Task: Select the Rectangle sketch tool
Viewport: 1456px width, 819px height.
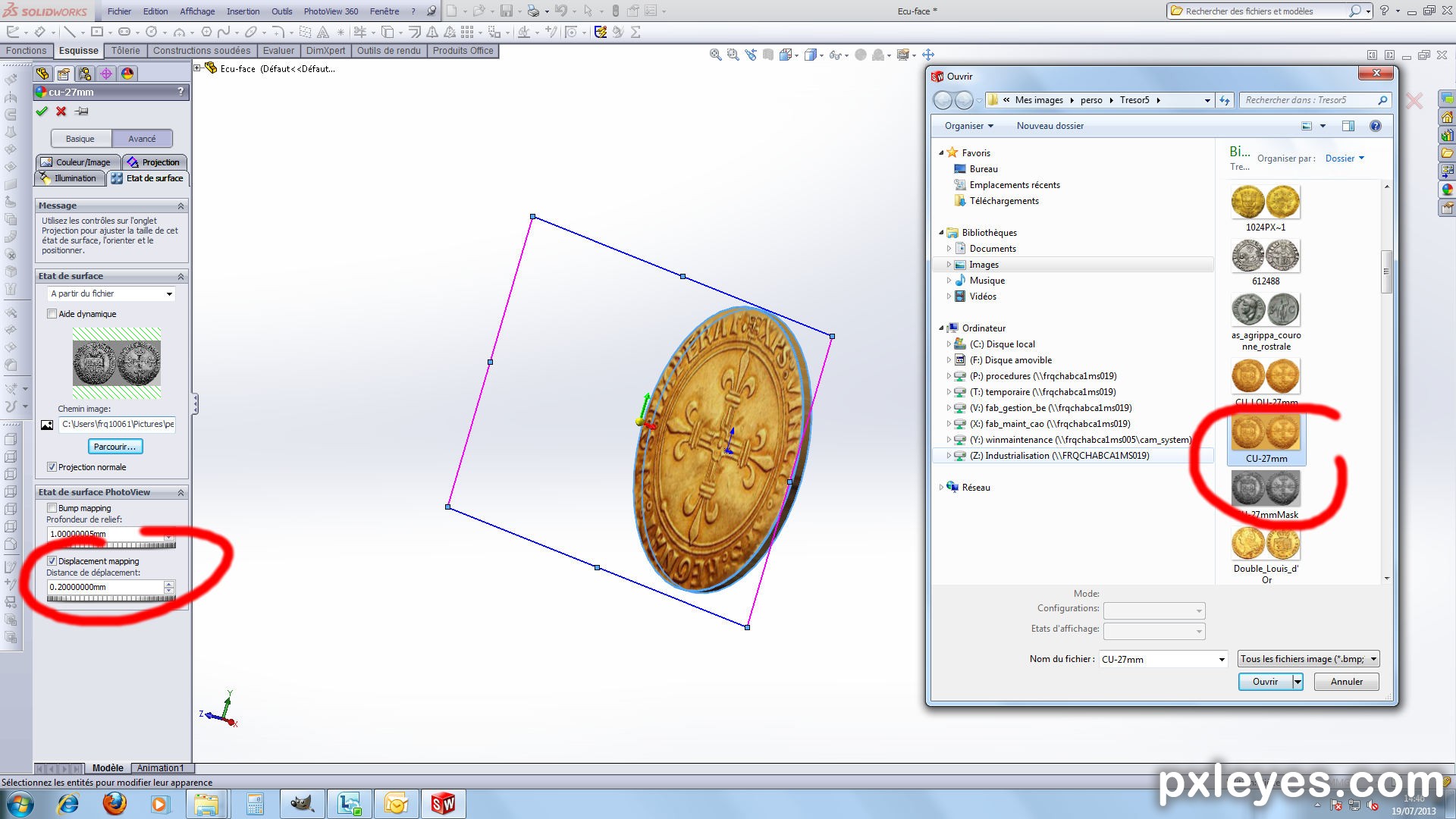Action: point(96,32)
